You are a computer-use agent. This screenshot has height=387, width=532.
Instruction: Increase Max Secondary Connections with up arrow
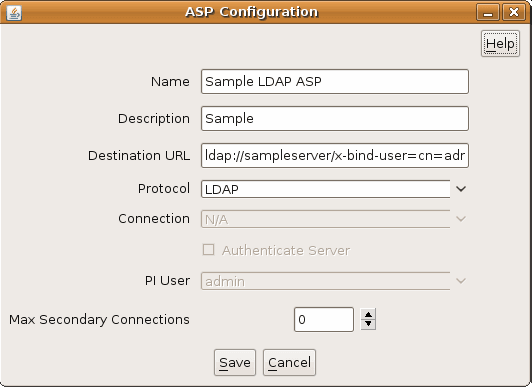tap(368, 314)
